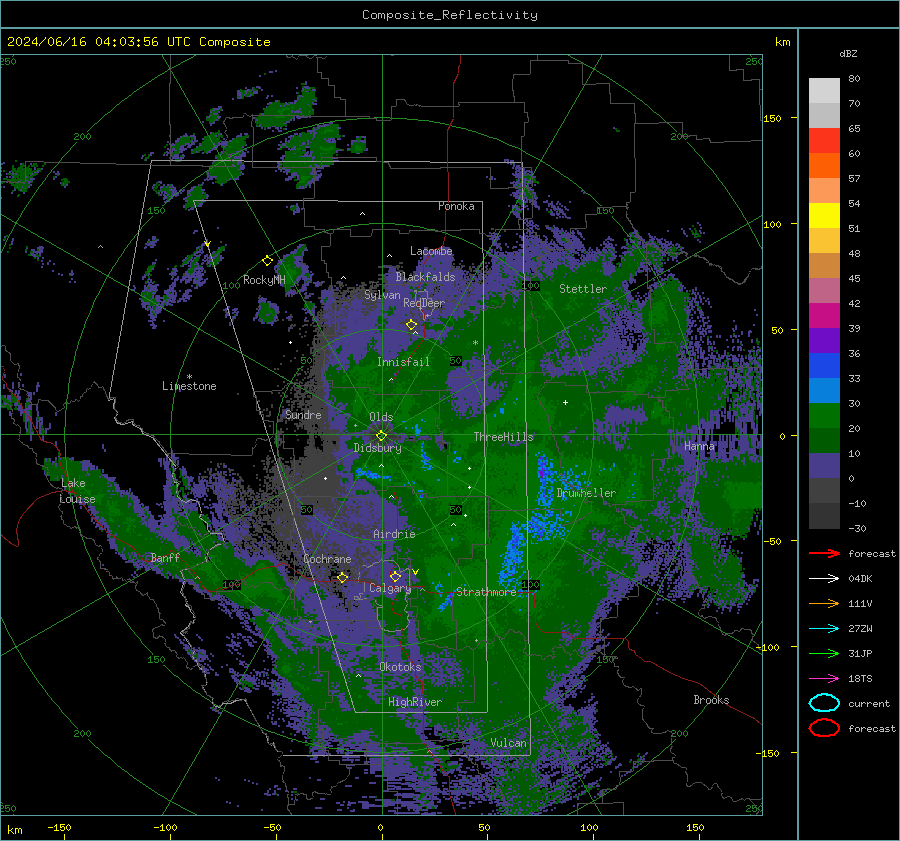Click the Lacombe city label
The image size is (900, 841).
(x=431, y=251)
